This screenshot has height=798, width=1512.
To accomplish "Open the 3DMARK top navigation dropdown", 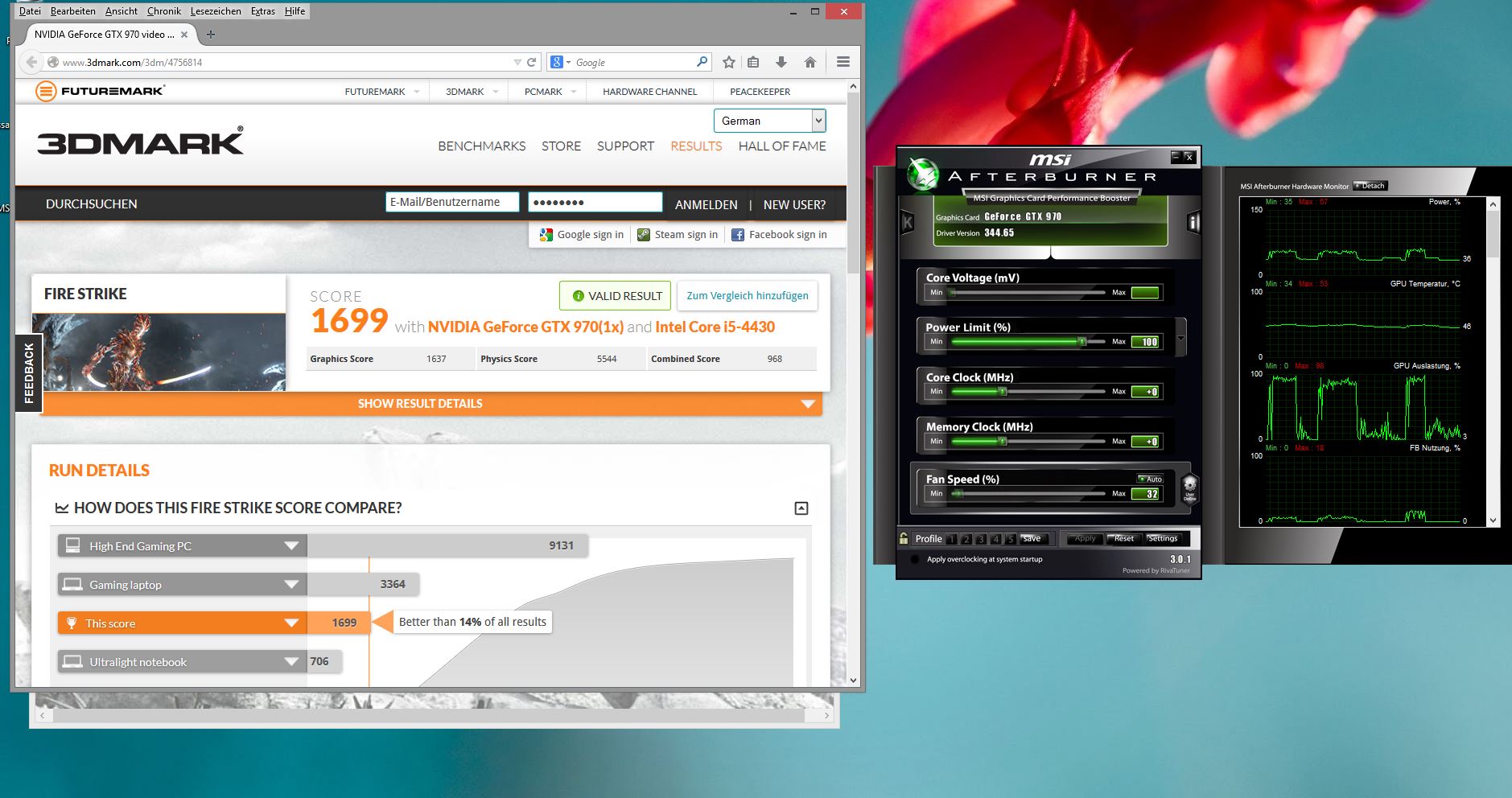I will tap(496, 92).
